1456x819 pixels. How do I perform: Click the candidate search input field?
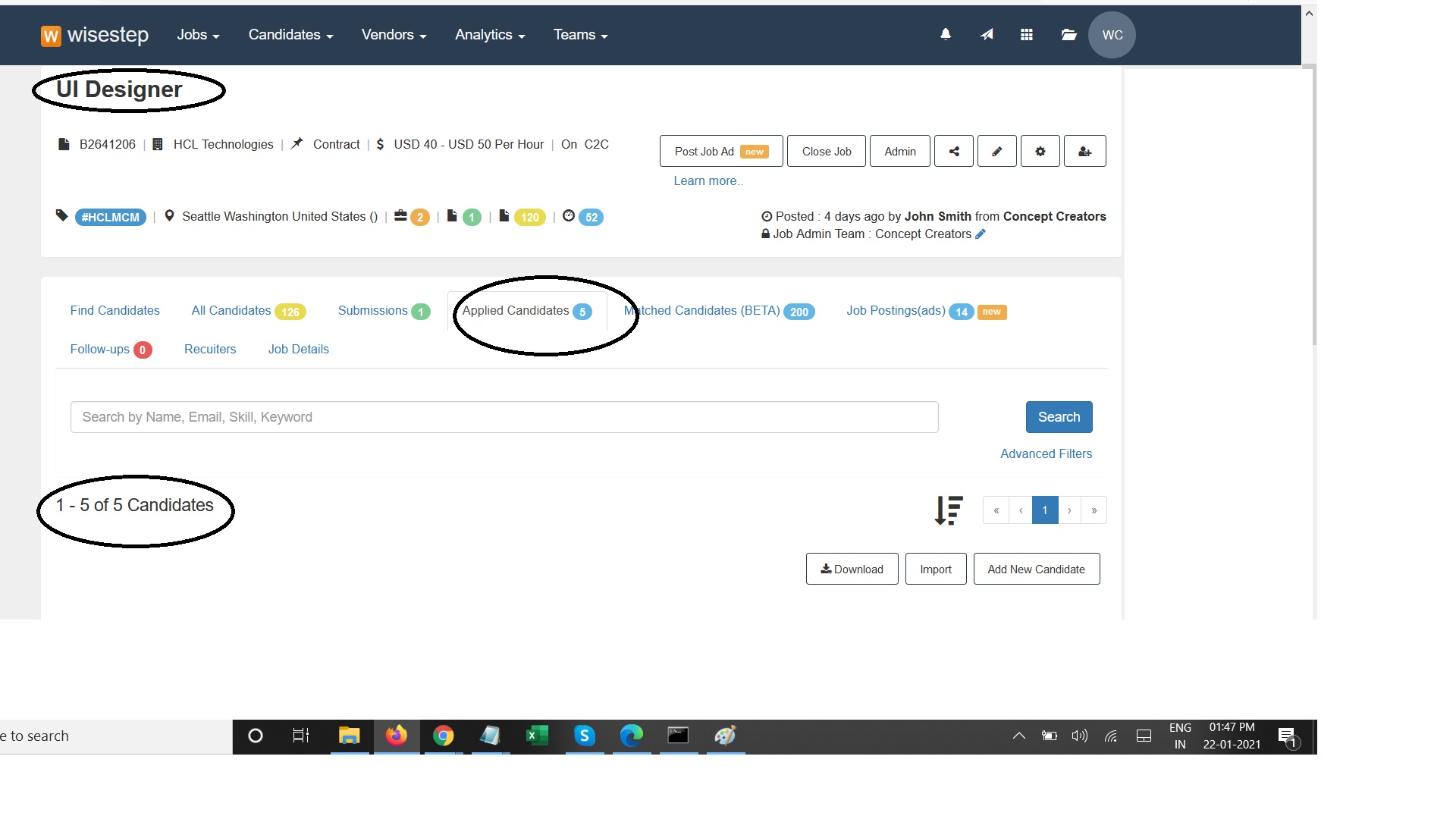pos(504,417)
